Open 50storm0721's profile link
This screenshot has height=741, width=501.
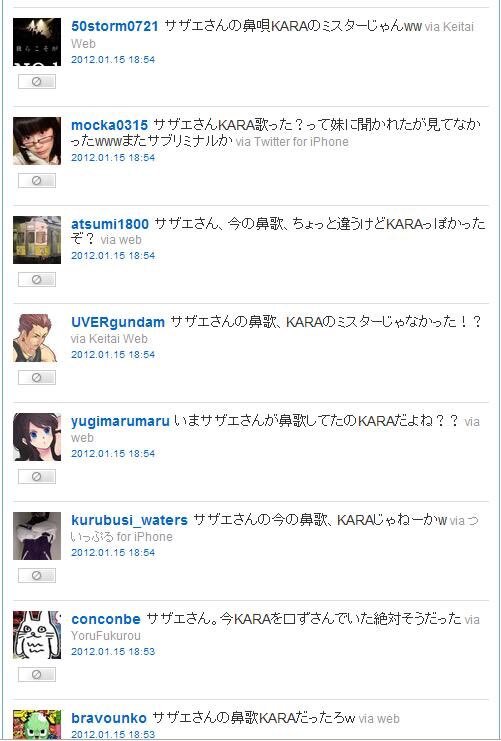(x=115, y=26)
